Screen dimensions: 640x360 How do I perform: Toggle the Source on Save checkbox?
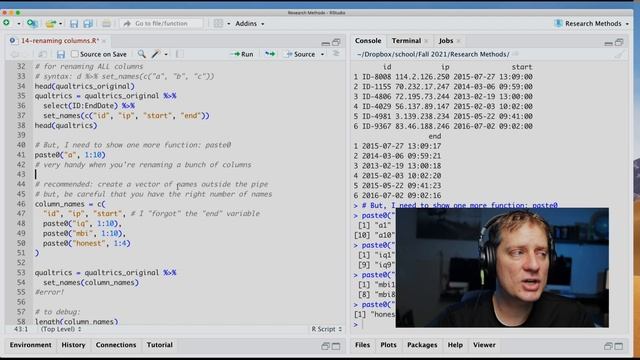[74, 54]
